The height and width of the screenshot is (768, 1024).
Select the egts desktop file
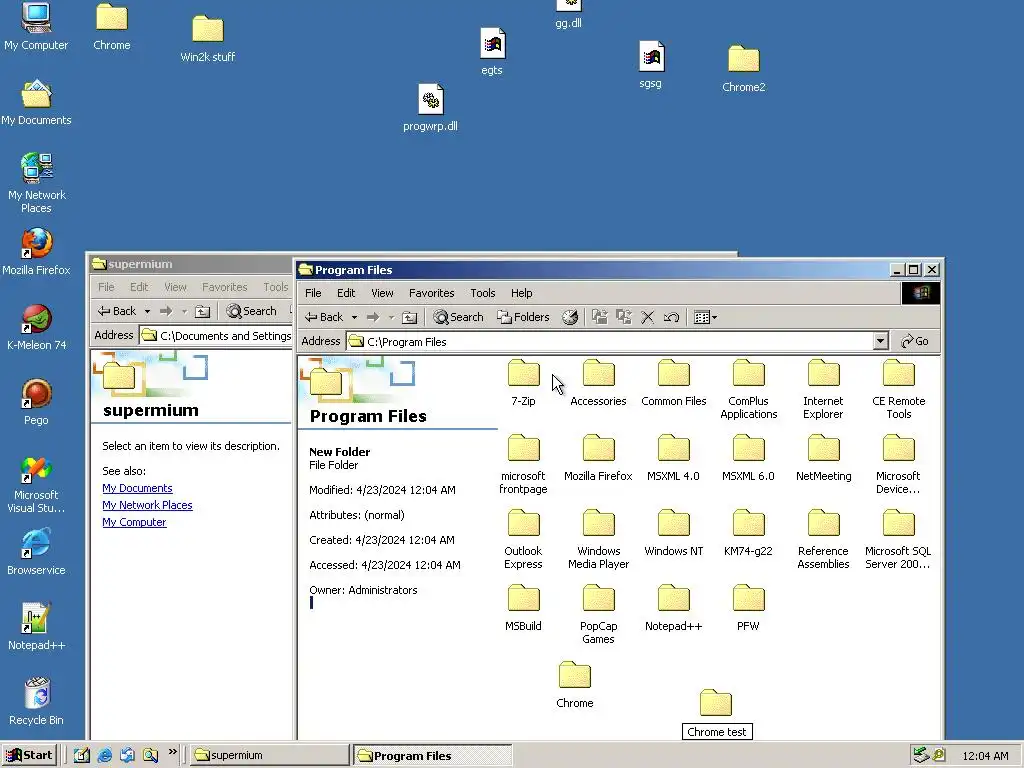click(x=492, y=52)
